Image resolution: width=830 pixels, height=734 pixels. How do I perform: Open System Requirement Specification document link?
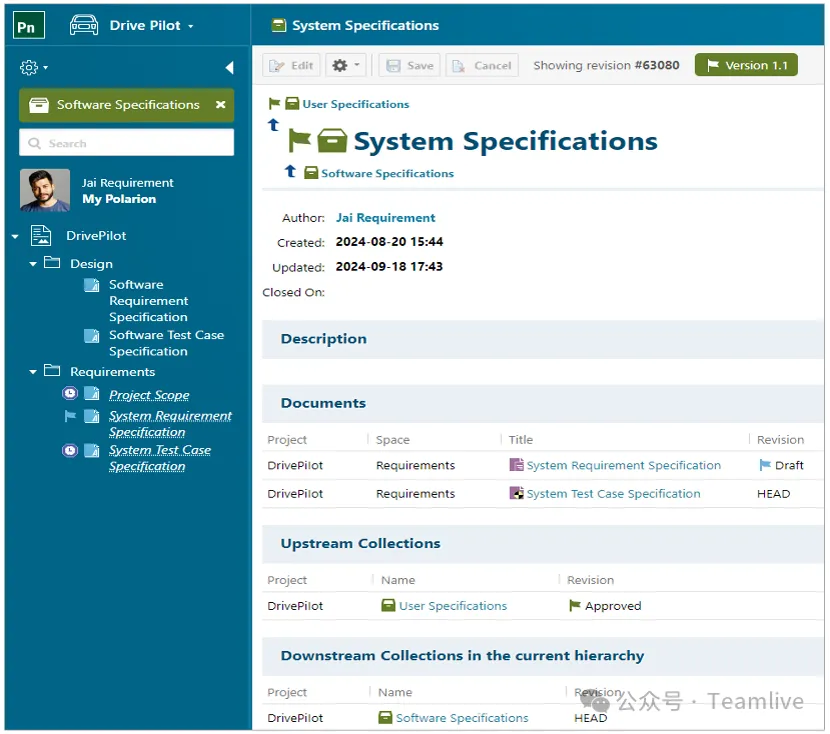(x=624, y=465)
